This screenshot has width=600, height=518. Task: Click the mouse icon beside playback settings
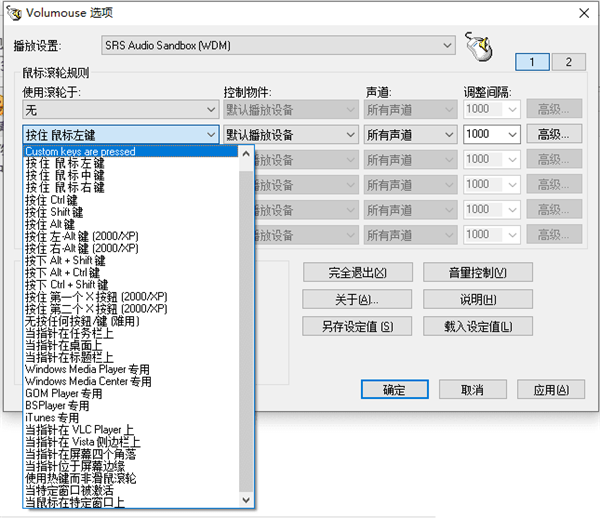(x=481, y=46)
